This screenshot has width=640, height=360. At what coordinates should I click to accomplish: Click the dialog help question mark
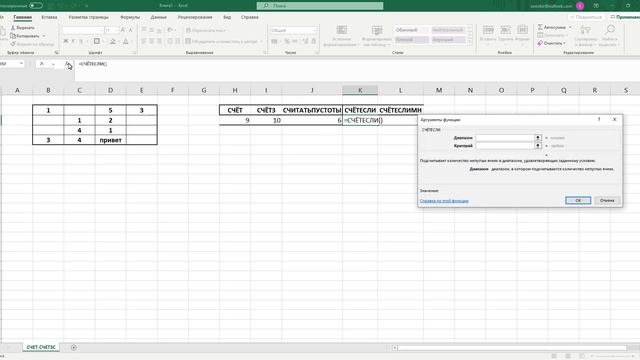pos(599,120)
